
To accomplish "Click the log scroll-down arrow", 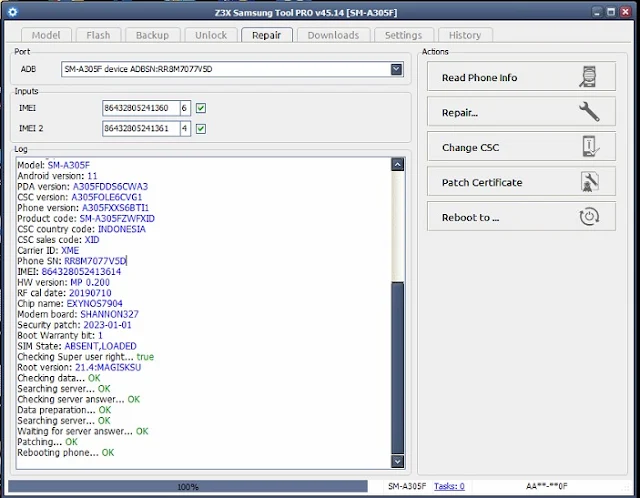I will click(397, 461).
